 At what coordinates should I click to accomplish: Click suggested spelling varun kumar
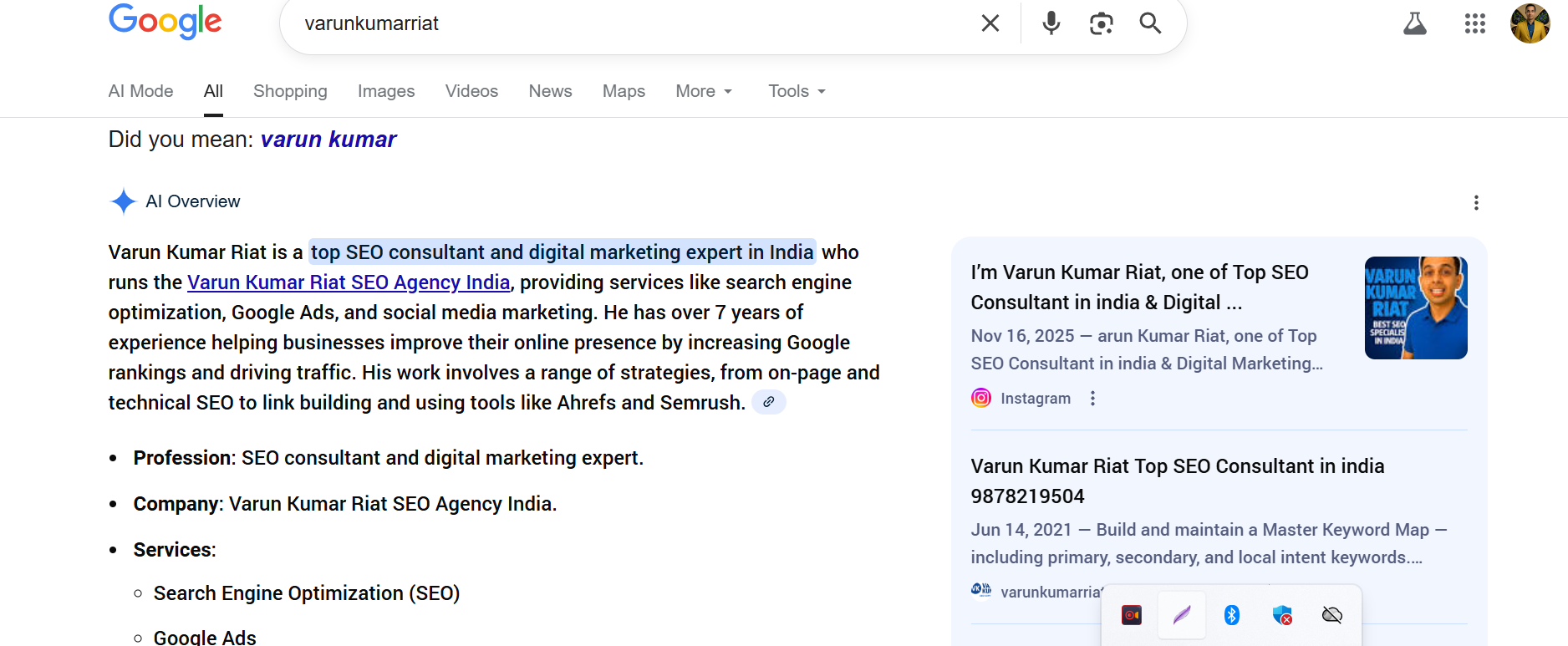point(328,140)
